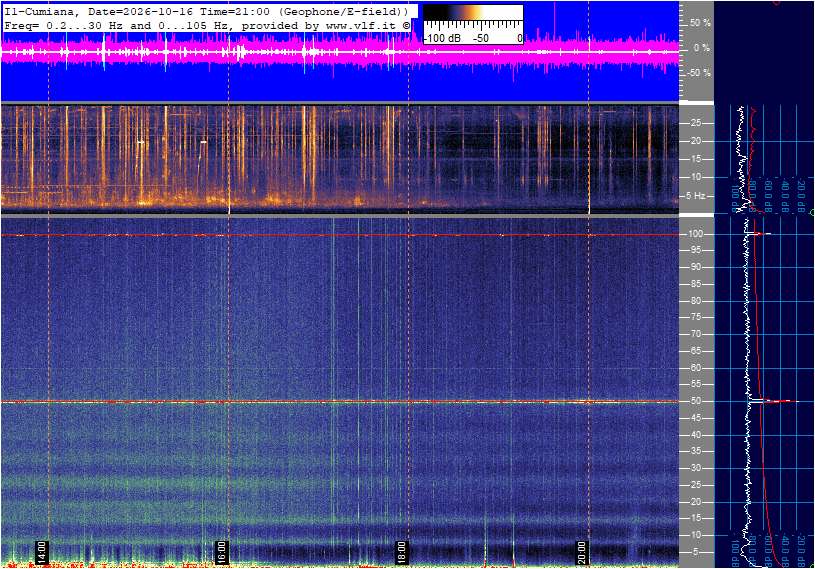
Task: Click the 90 Hz frequency axis label
Action: (695, 267)
